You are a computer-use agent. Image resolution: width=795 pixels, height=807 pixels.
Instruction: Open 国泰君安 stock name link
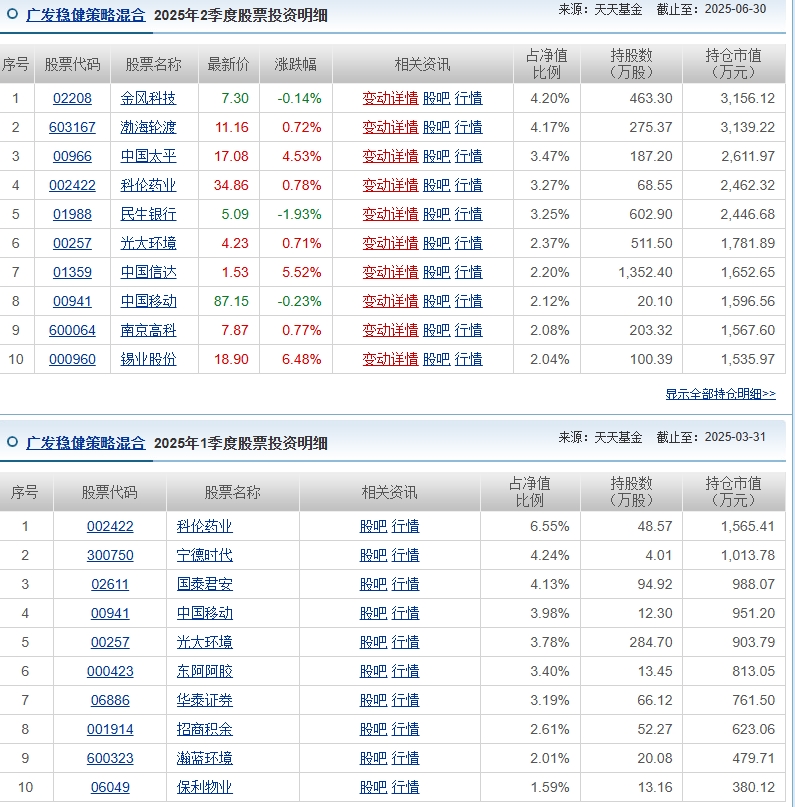205,584
